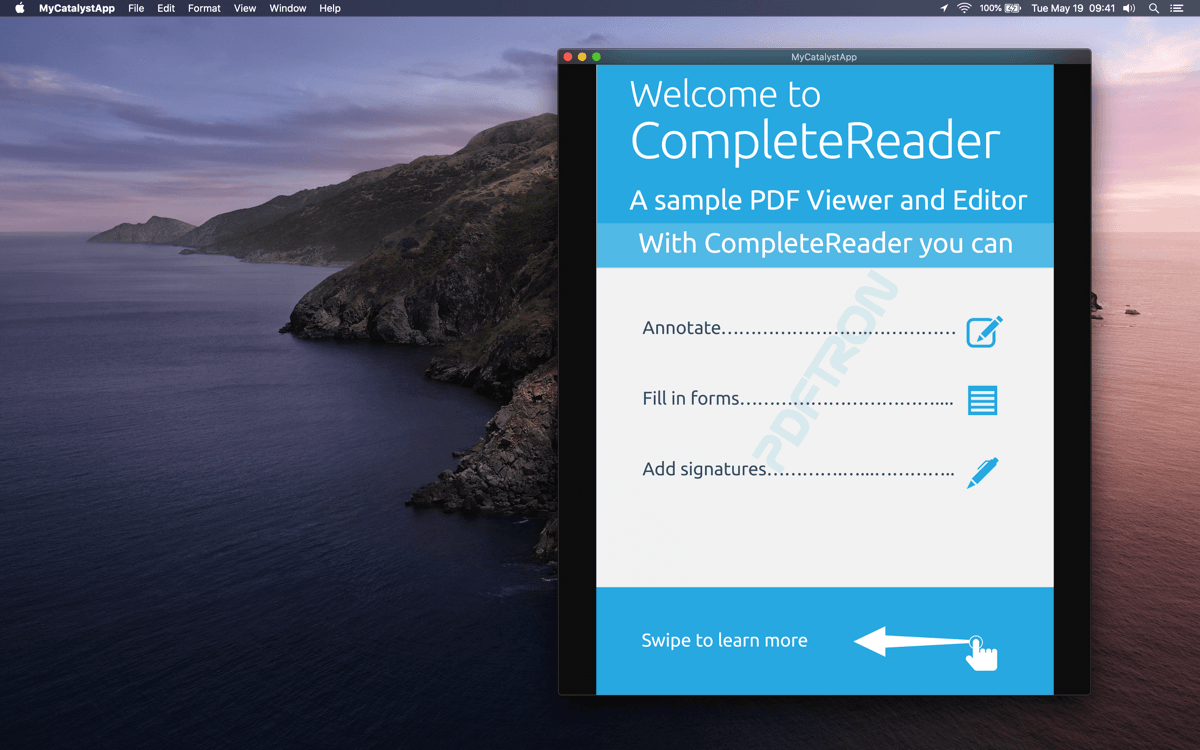The image size is (1200, 750).
Task: Select the Annotate pencil icon
Action: pos(982,331)
